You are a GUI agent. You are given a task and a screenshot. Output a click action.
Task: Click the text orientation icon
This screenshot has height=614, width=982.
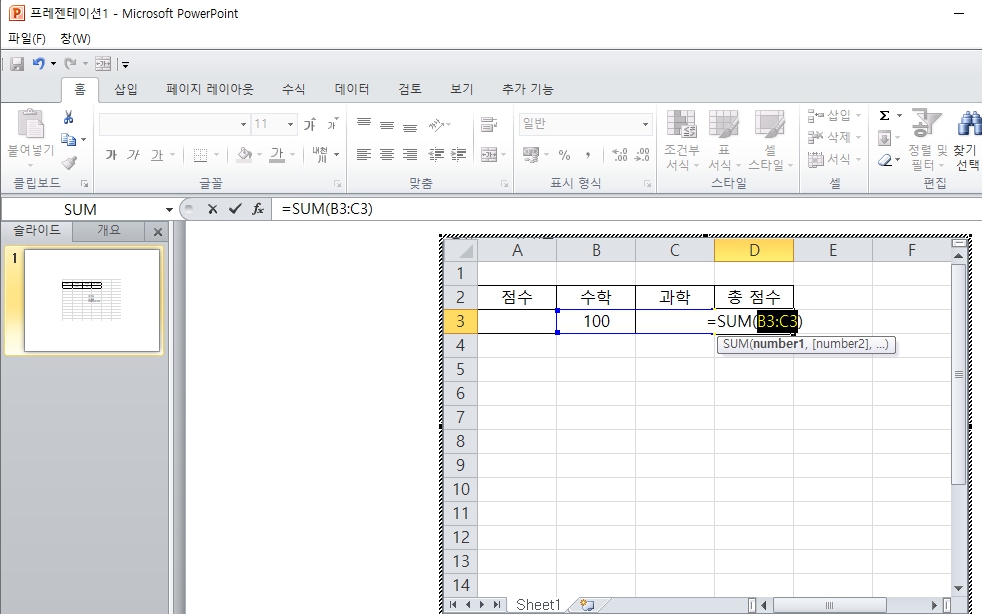tap(437, 124)
